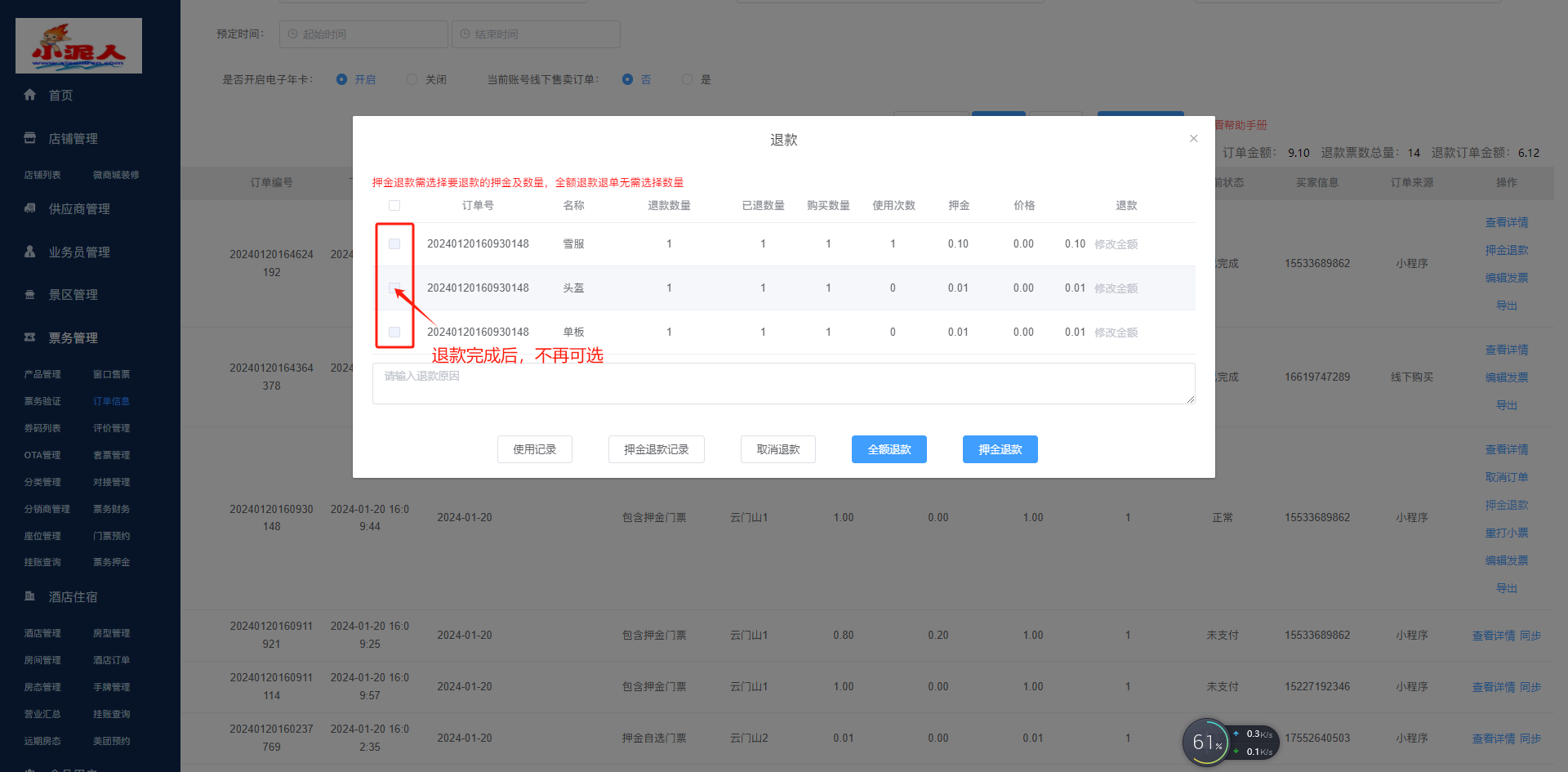
Task: Open 订单信息 in the sidebar submenu
Action: click(x=111, y=401)
